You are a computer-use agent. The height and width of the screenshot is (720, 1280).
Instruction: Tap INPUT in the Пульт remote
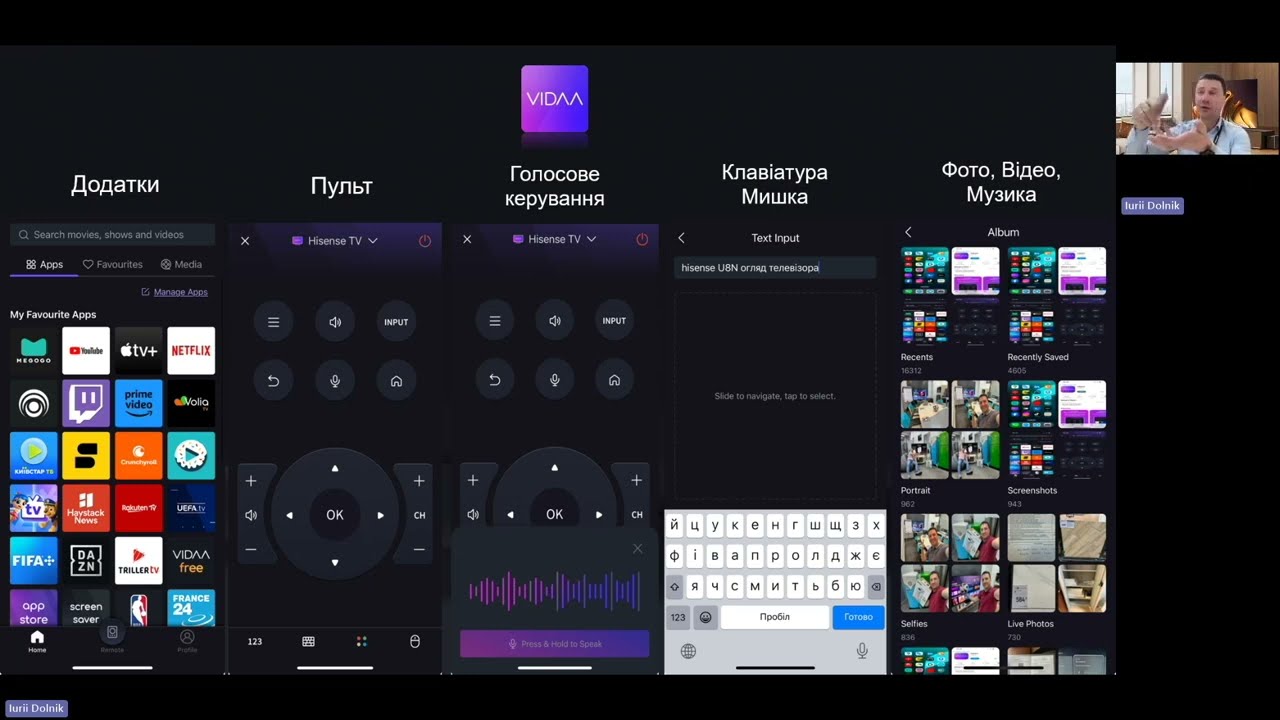point(397,322)
